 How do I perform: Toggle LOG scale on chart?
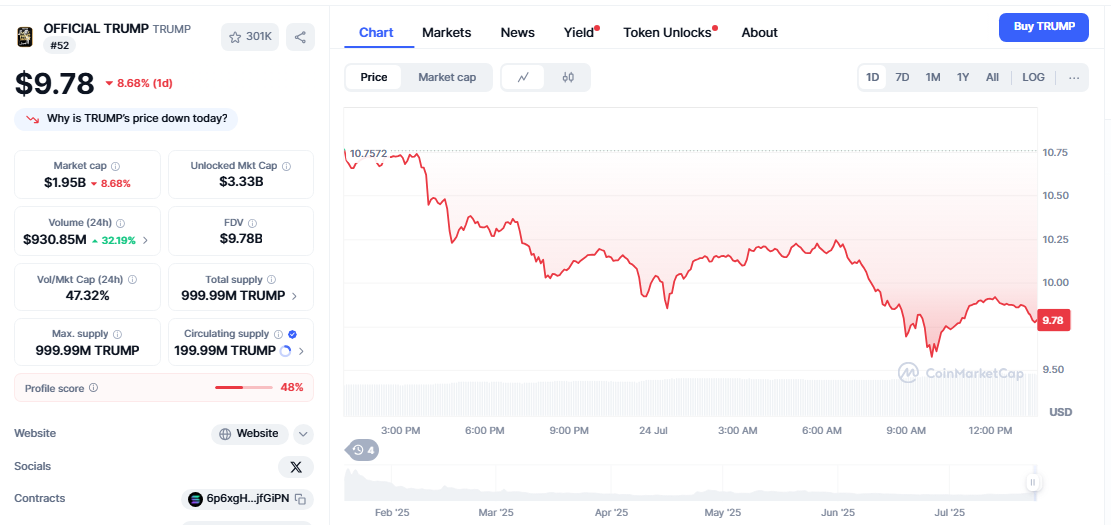[1033, 77]
